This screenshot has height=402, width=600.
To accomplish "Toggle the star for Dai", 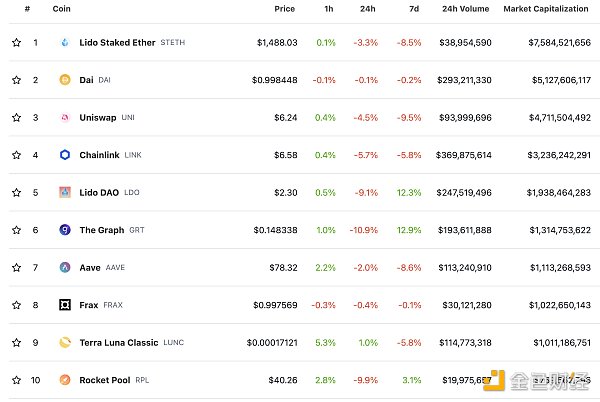I will coord(16,80).
